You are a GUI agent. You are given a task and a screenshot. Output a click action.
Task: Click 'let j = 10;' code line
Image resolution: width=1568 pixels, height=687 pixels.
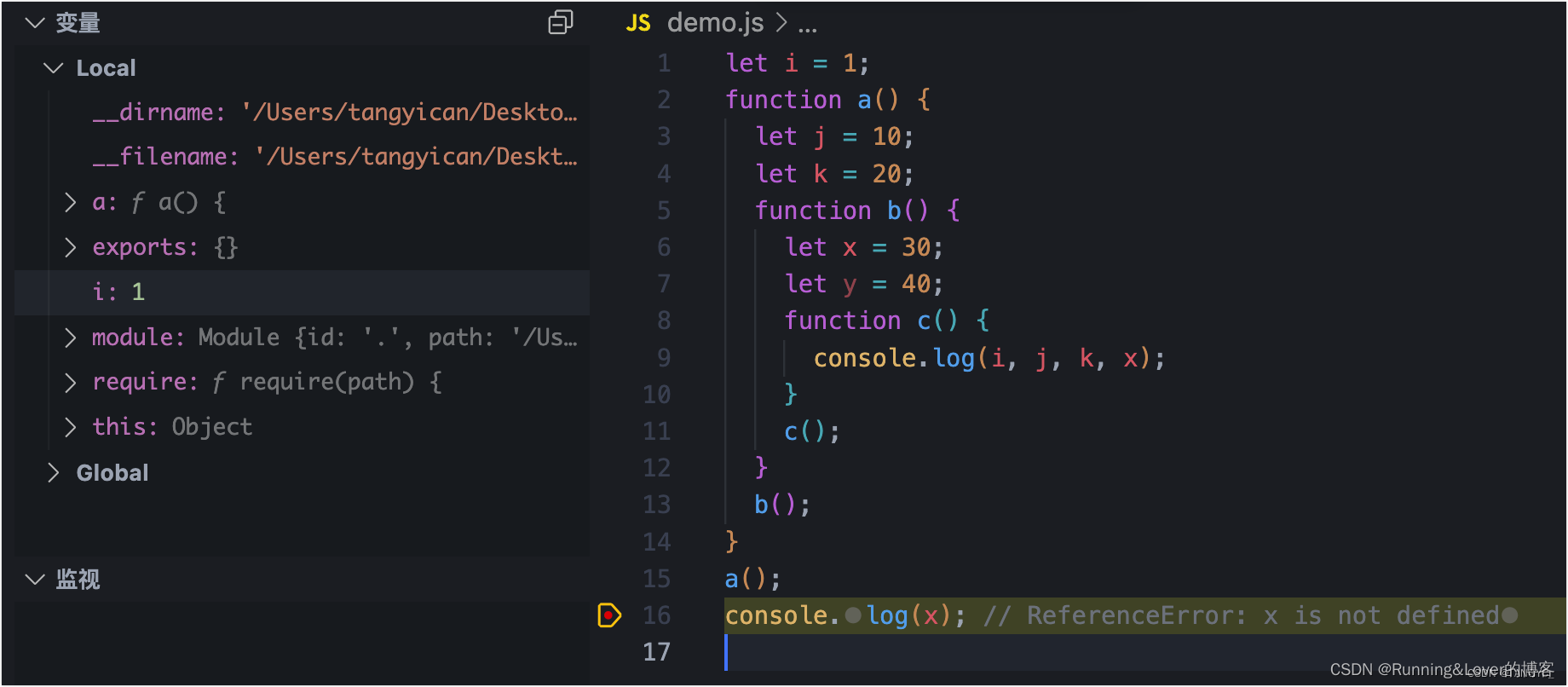834,136
